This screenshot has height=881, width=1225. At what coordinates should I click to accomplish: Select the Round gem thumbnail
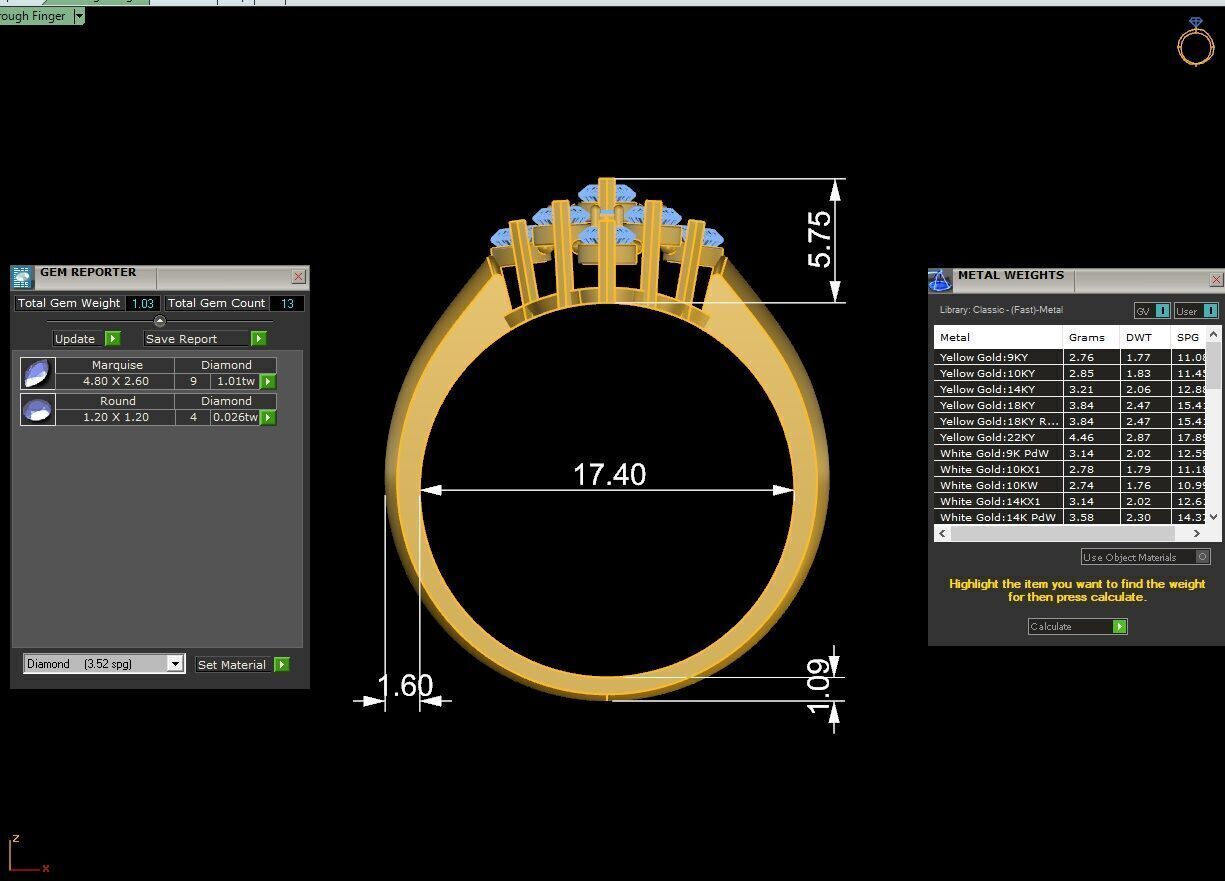pos(38,410)
